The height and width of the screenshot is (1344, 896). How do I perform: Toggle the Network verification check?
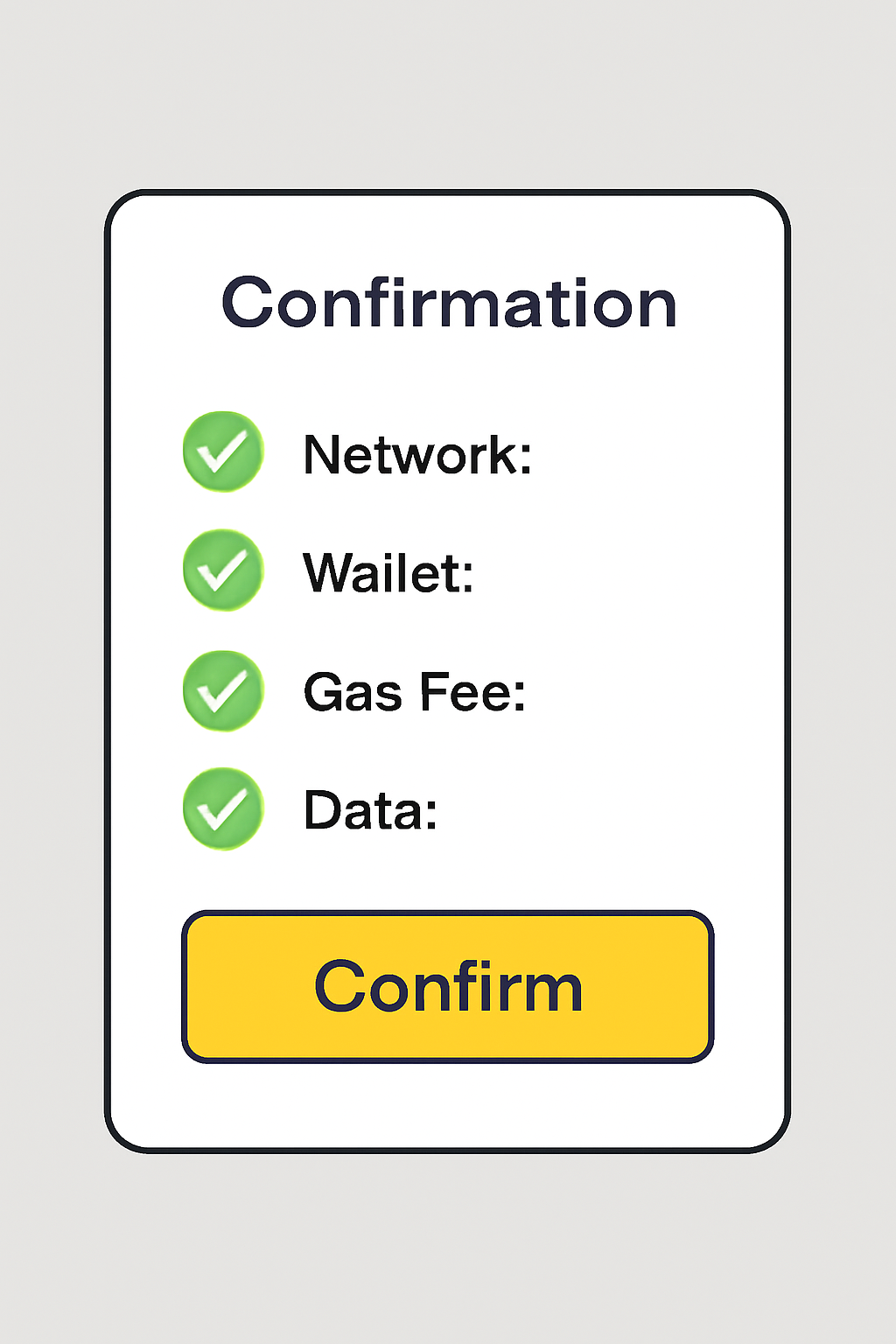[222, 451]
